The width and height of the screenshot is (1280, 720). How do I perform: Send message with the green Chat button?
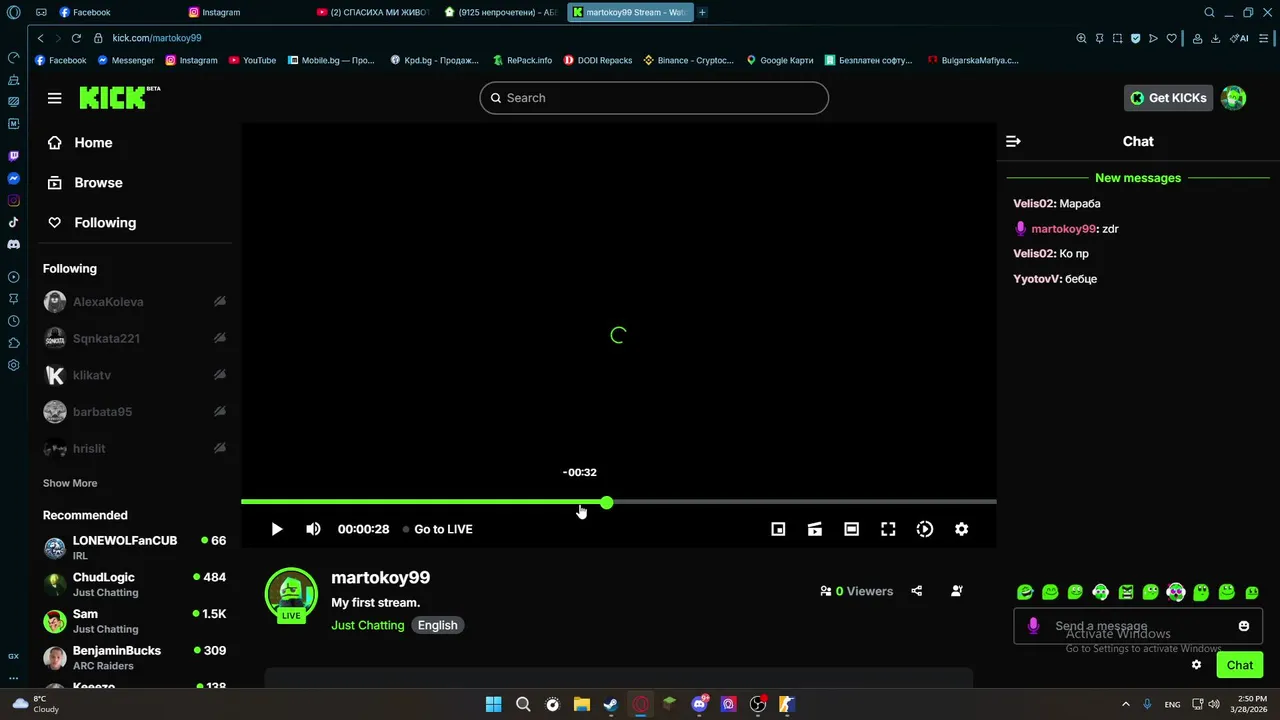click(1240, 665)
